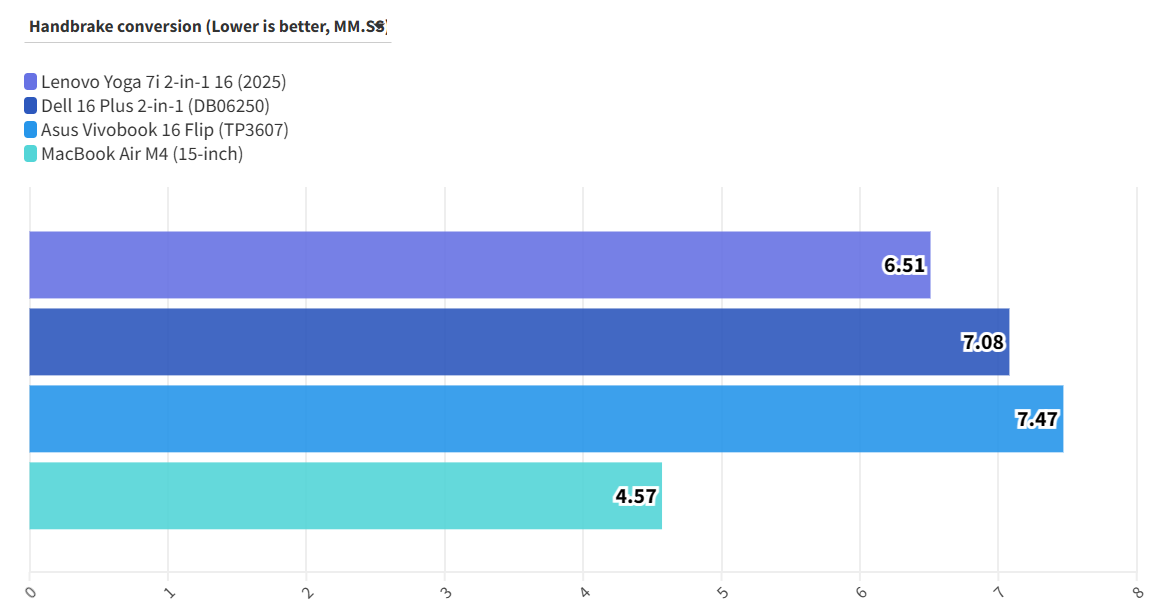This screenshot has height=616, width=1167.
Task: Click the 4.57 data label
Action: click(636, 496)
